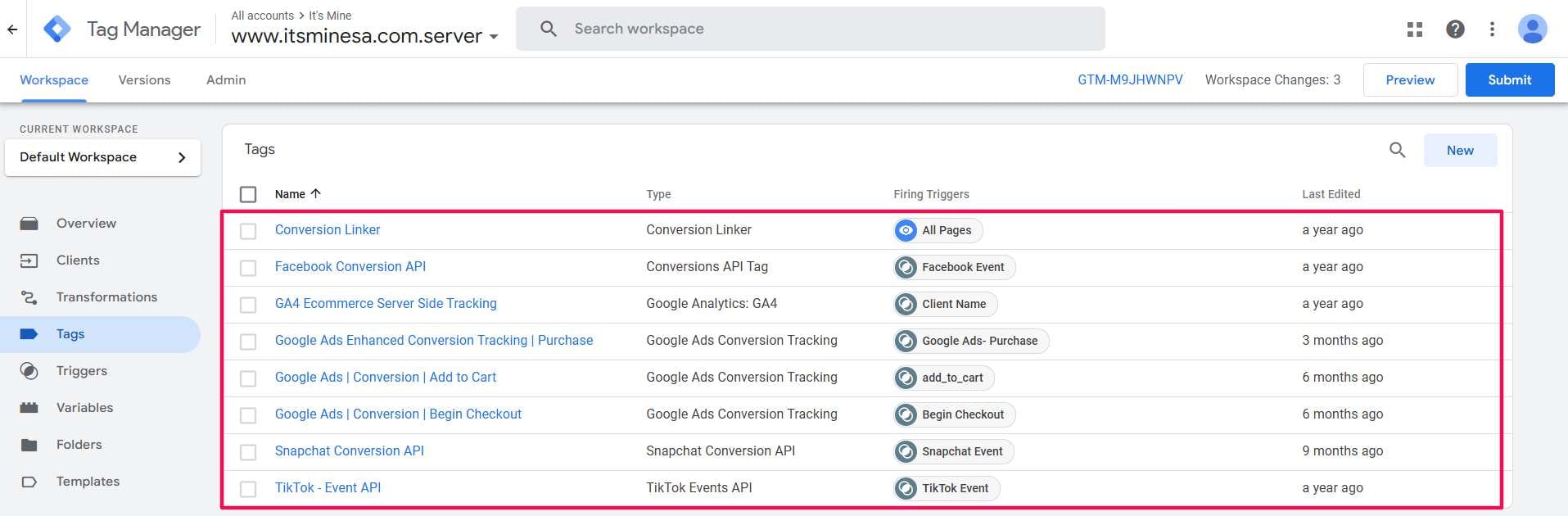Viewport: 1568px width, 516px height.
Task: Click the 3 months ago cell
Action: click(x=1343, y=341)
